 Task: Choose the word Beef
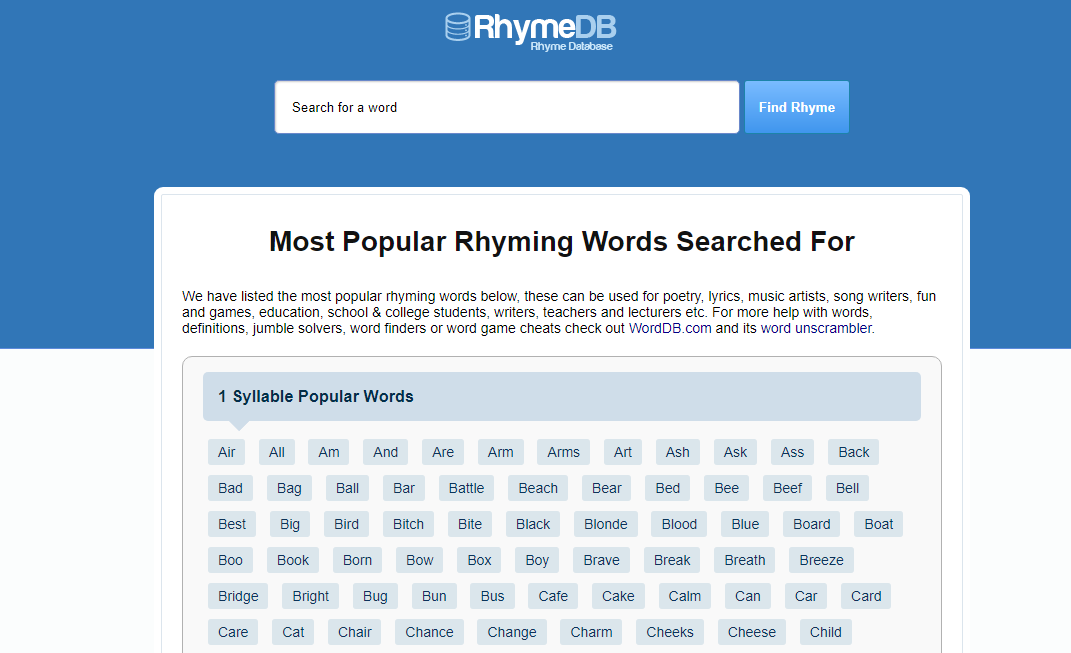(x=788, y=488)
